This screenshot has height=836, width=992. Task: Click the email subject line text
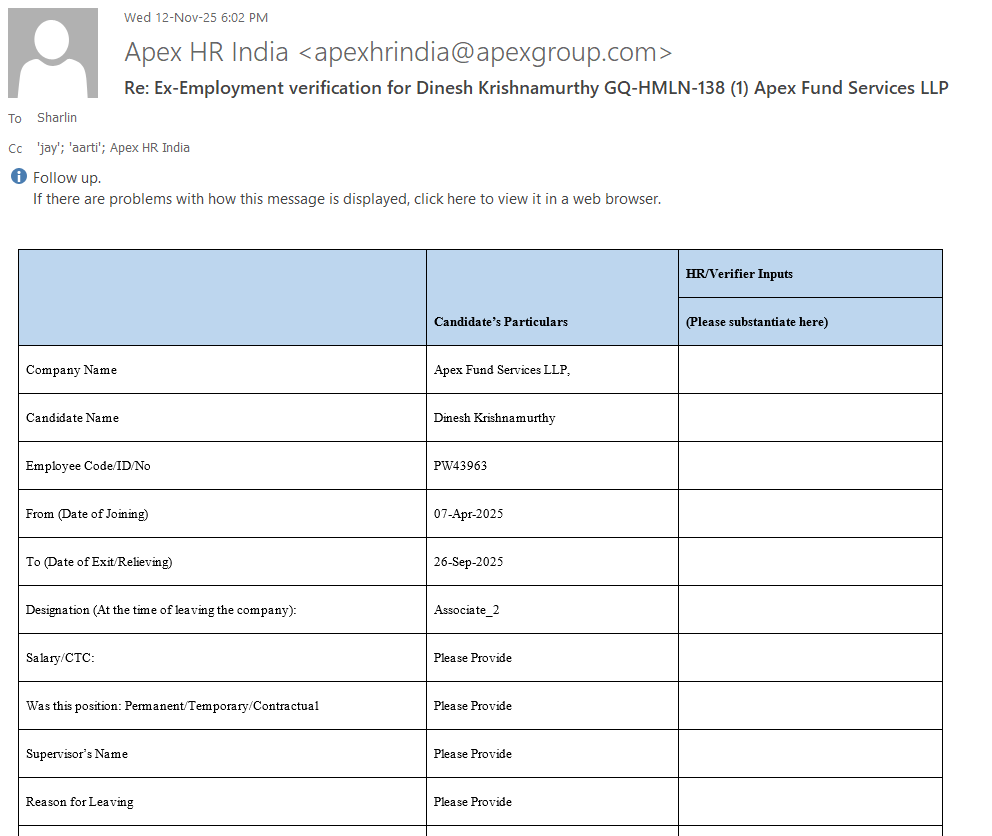(536, 88)
